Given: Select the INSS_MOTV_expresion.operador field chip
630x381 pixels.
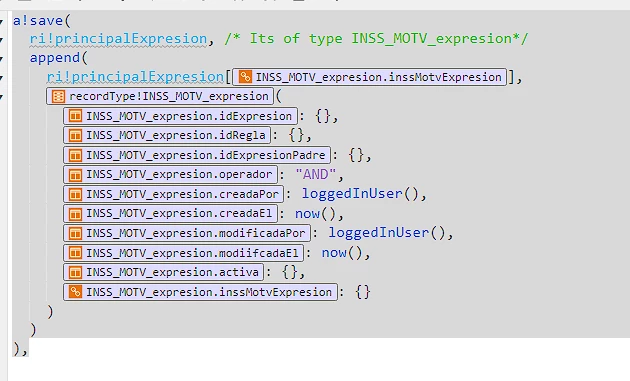Looking at the screenshot, I should 170,174.
